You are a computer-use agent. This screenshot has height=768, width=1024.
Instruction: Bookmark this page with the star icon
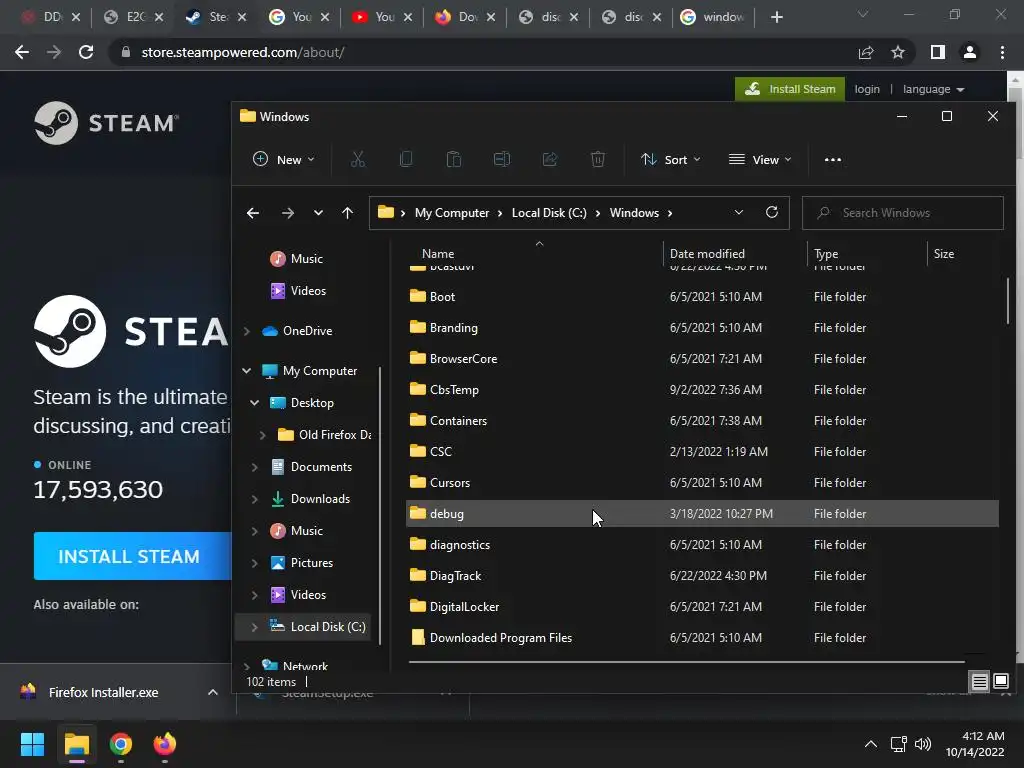[x=898, y=52]
